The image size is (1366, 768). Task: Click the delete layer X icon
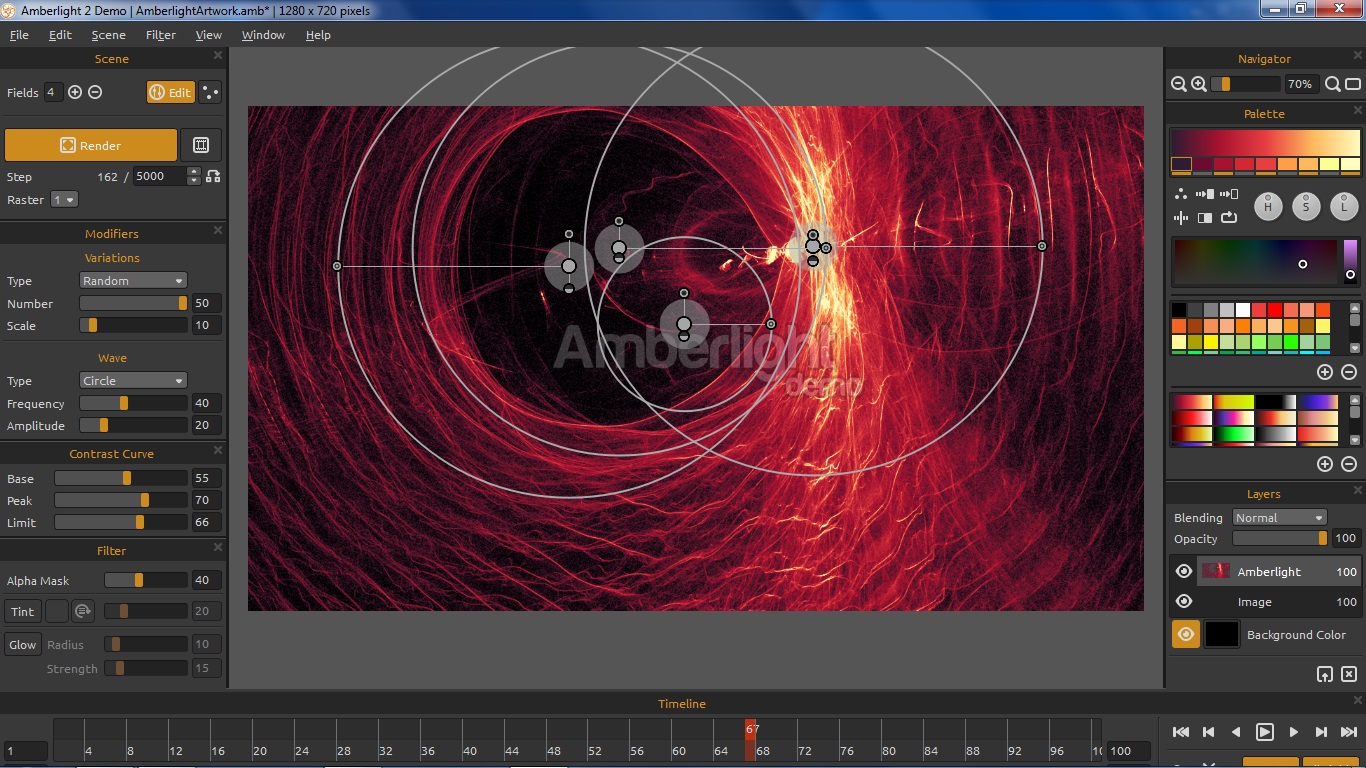(x=1349, y=674)
